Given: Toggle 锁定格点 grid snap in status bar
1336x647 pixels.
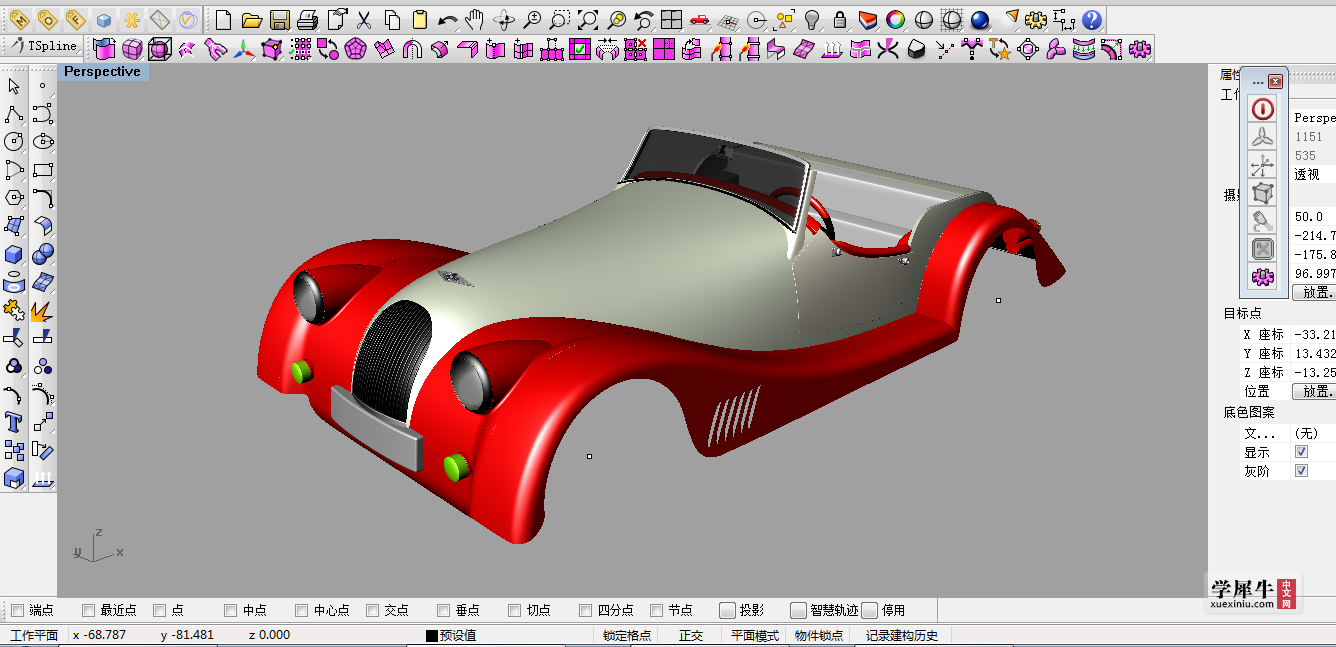Looking at the screenshot, I should coord(626,635).
